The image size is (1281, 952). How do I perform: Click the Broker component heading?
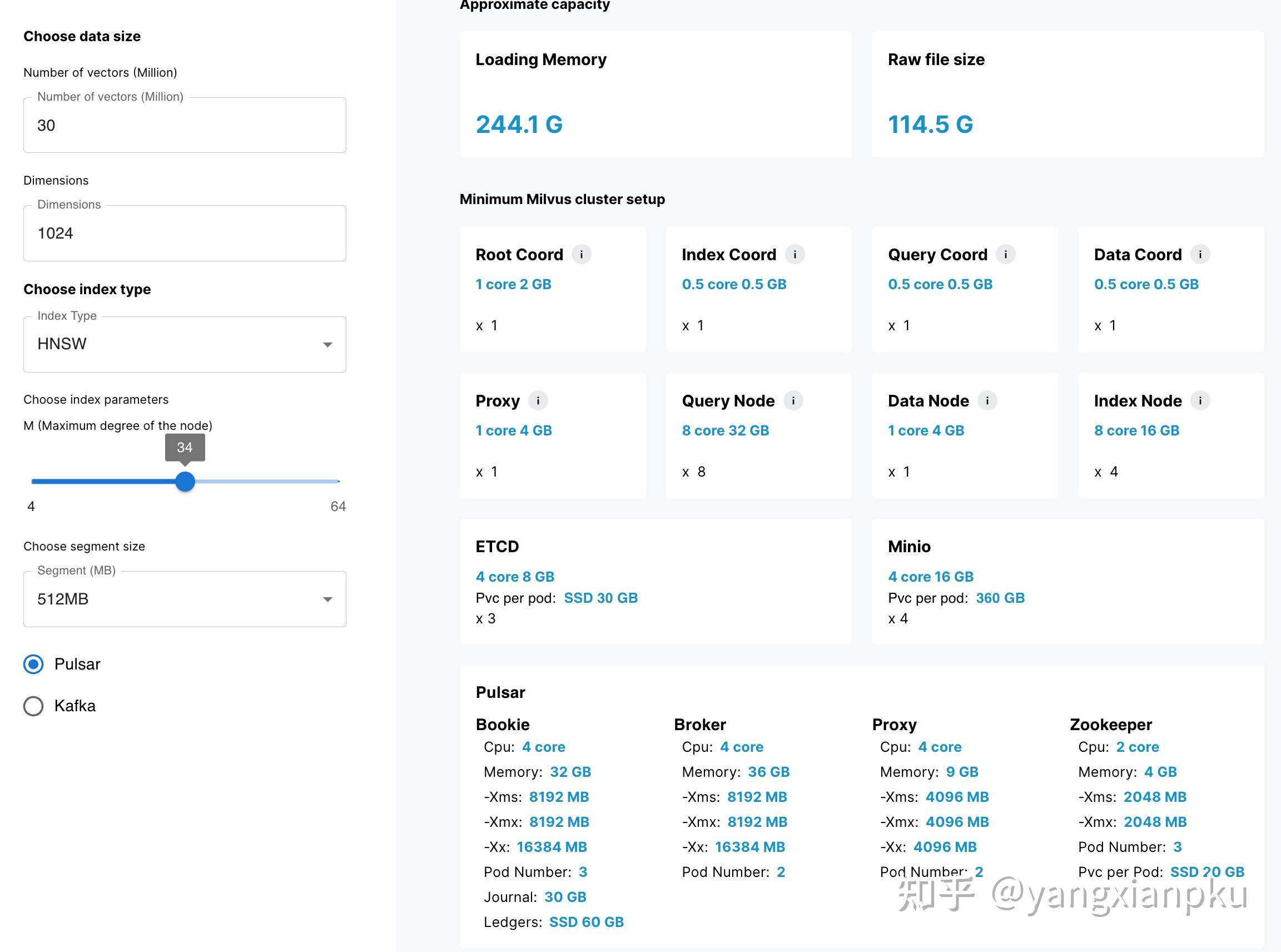pyautogui.click(x=699, y=725)
